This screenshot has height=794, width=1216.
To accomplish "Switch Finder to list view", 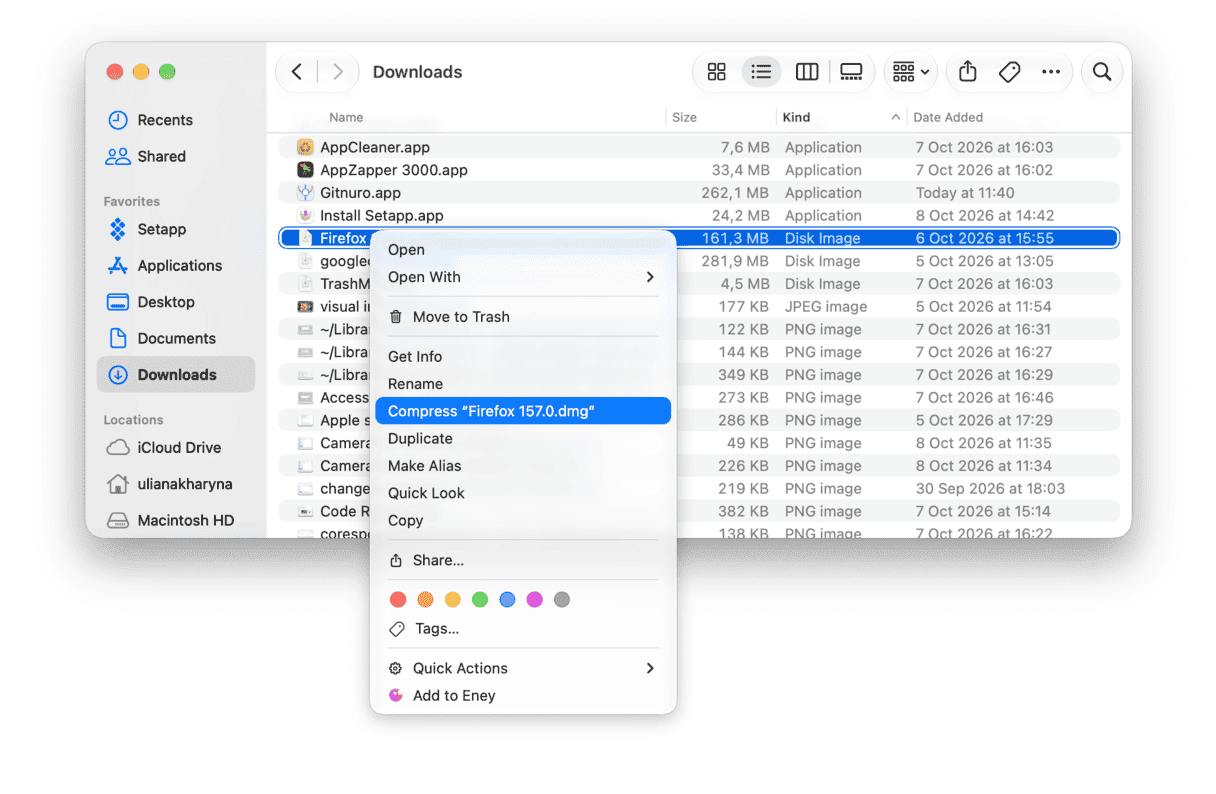I will pyautogui.click(x=762, y=72).
